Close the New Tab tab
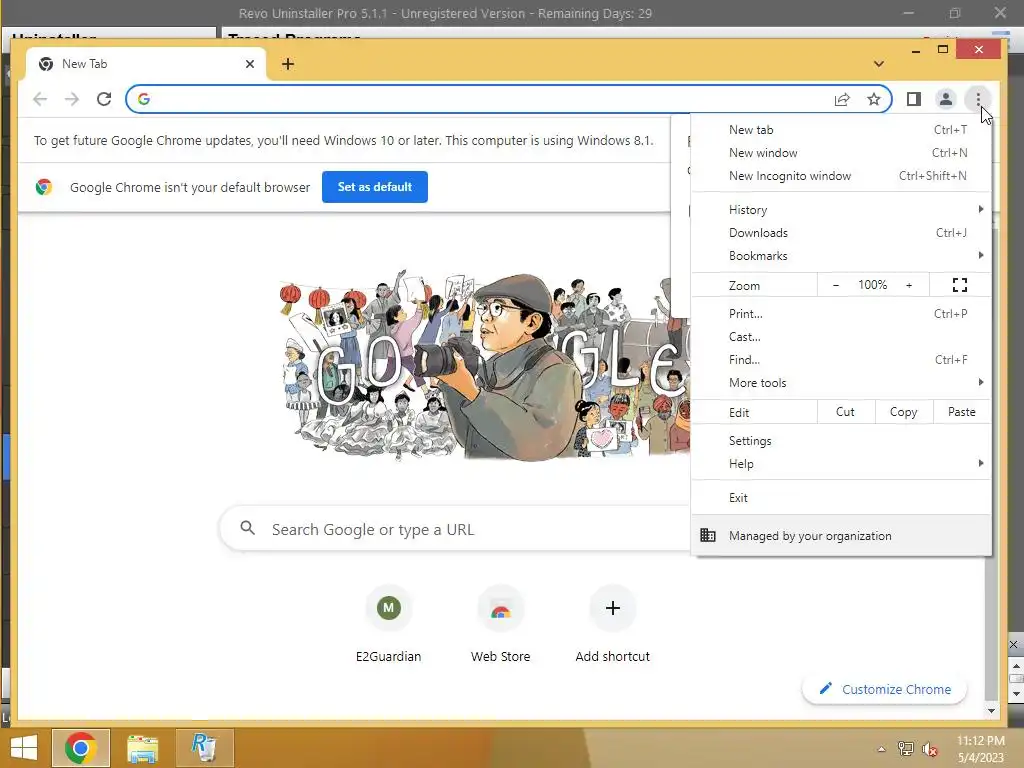 249,64
